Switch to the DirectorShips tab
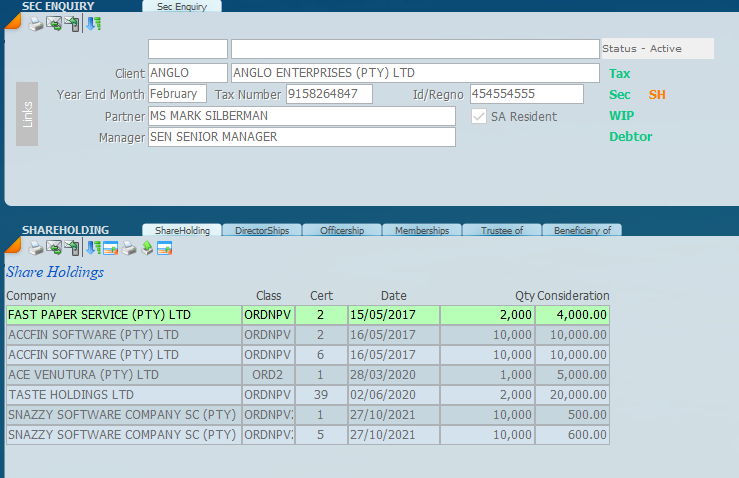This screenshot has height=478, width=739. tap(261, 230)
